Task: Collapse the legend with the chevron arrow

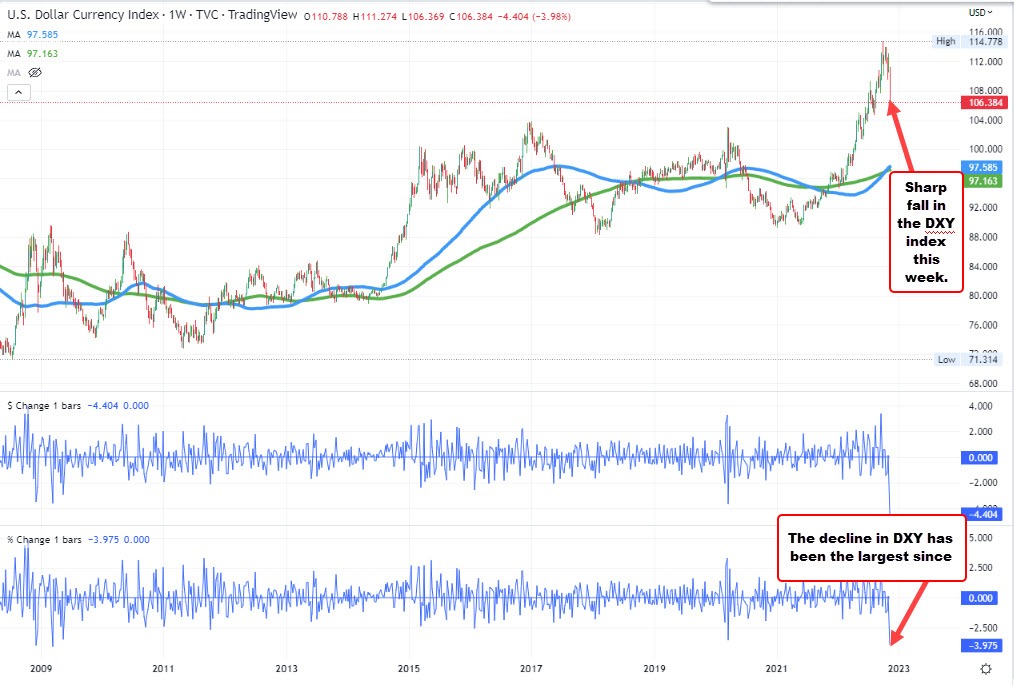Action: coord(18,92)
